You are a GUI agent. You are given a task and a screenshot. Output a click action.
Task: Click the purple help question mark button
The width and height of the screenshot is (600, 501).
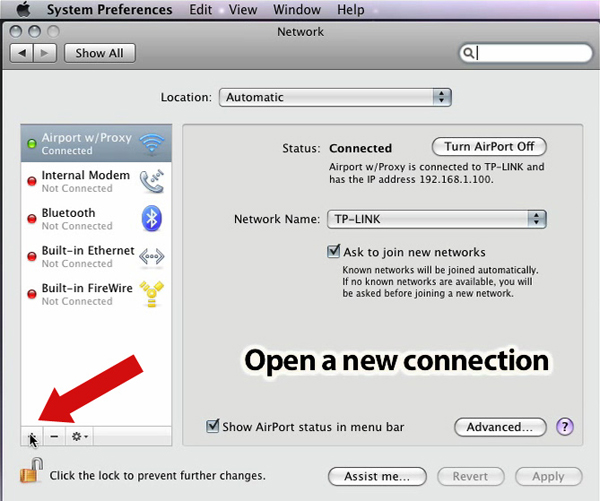tap(566, 427)
